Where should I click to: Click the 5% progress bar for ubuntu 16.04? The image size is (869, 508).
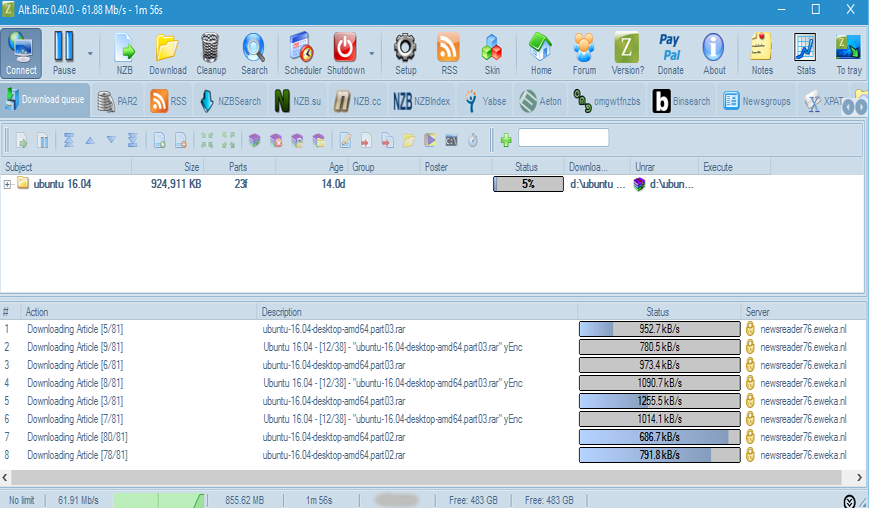point(528,184)
